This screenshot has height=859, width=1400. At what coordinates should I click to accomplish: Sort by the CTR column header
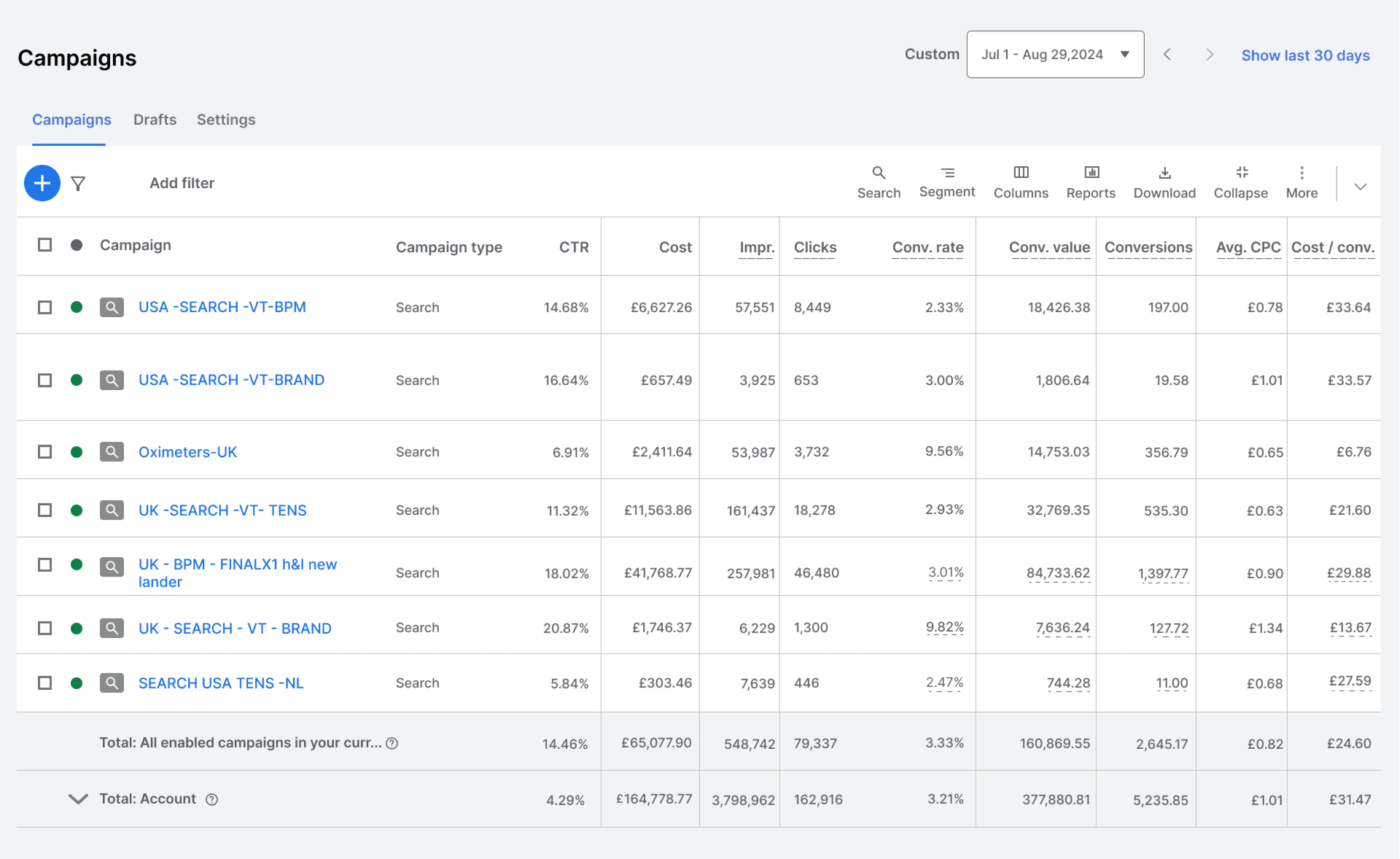[574, 247]
